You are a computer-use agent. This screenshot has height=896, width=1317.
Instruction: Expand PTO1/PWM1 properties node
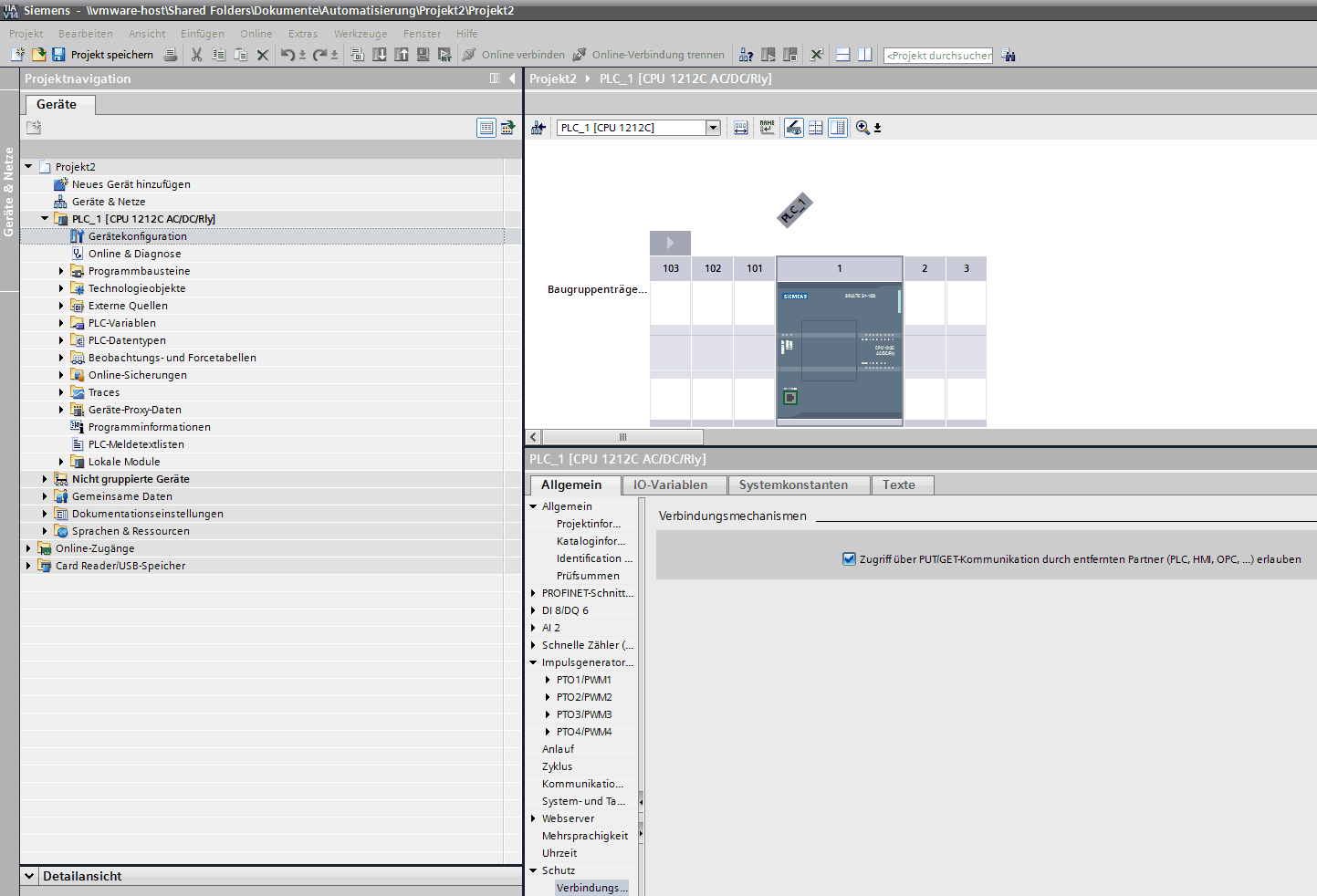point(548,680)
